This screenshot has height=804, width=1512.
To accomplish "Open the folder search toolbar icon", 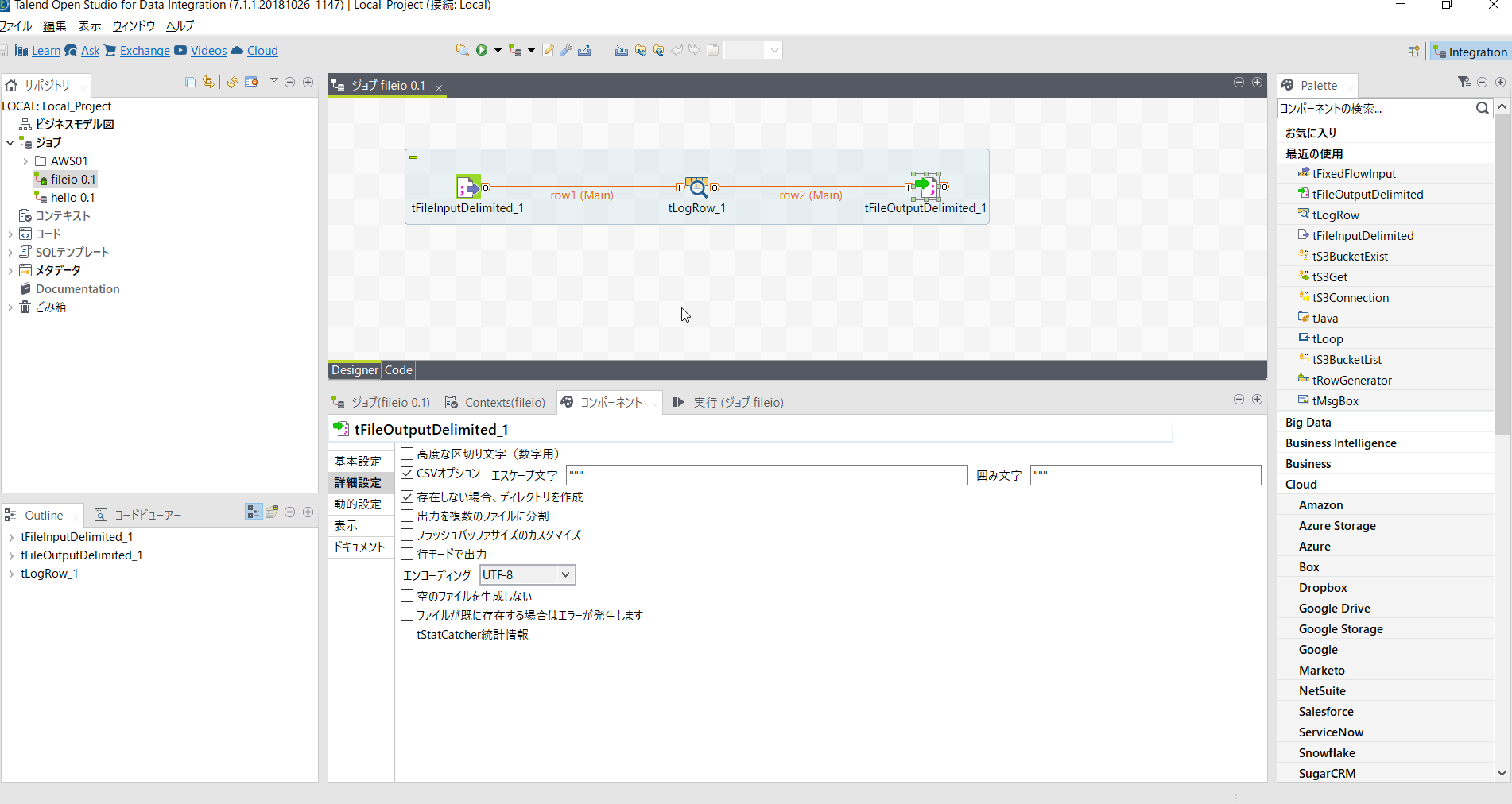I will click(x=462, y=50).
